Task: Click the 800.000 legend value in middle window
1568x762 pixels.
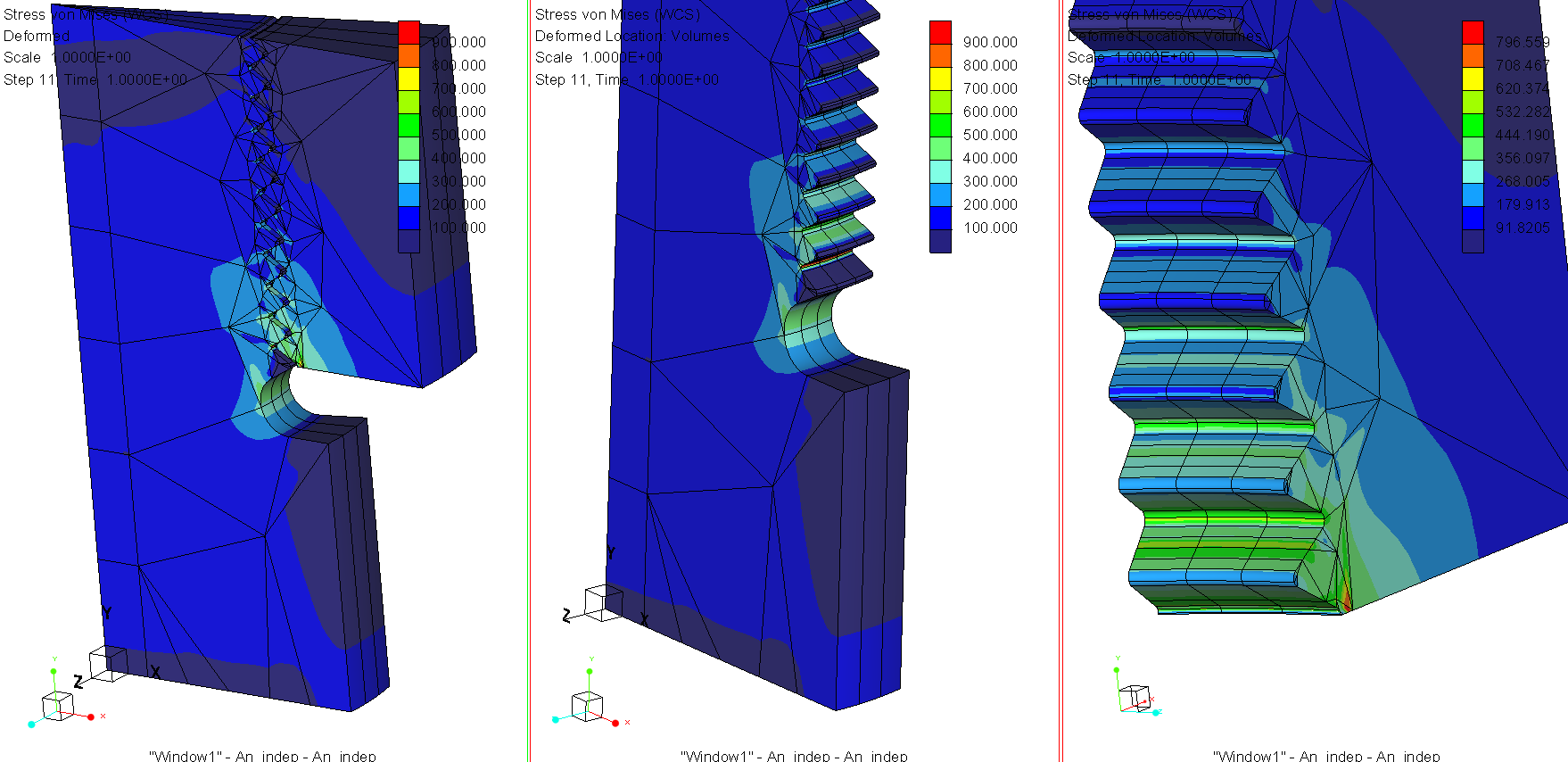Action: [990, 65]
